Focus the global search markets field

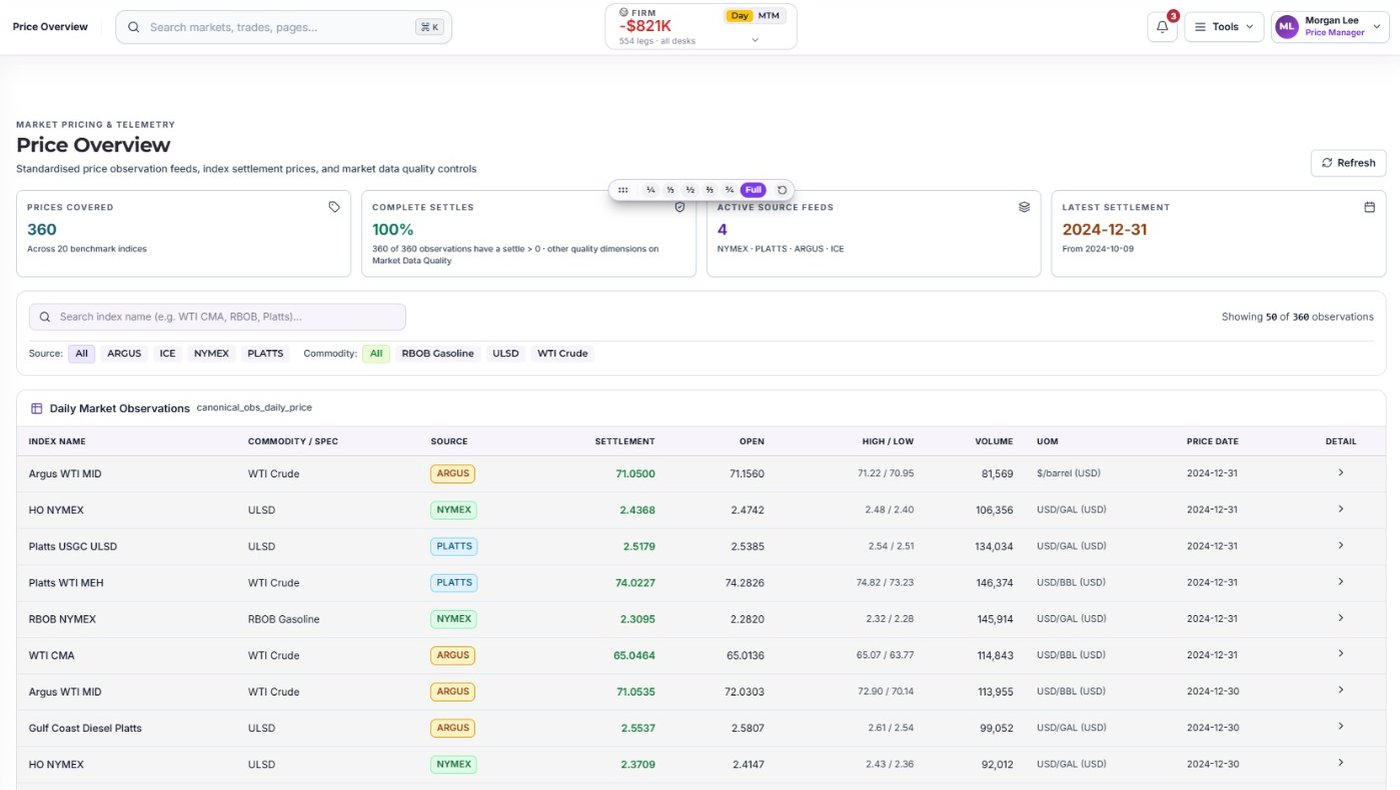pyautogui.click(x=284, y=27)
